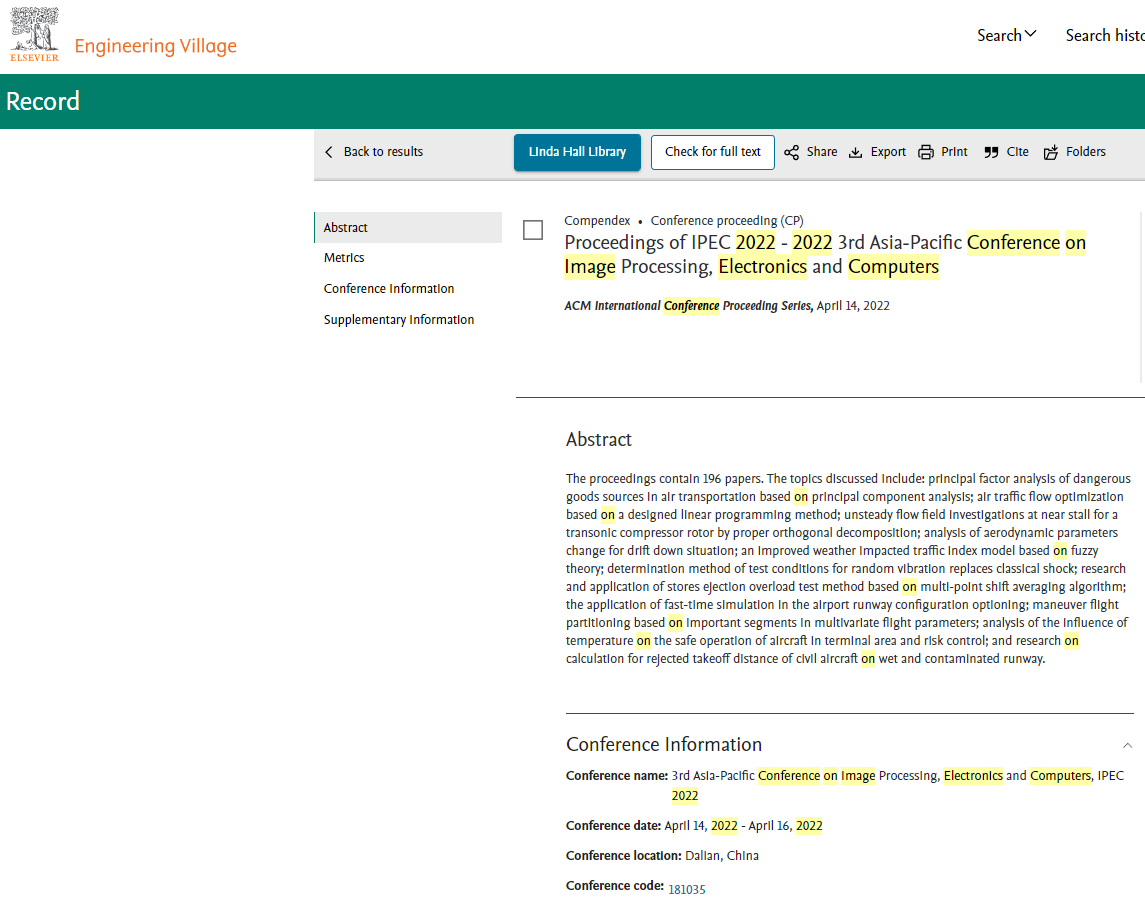Select the record checkbox beside title

coord(533,230)
